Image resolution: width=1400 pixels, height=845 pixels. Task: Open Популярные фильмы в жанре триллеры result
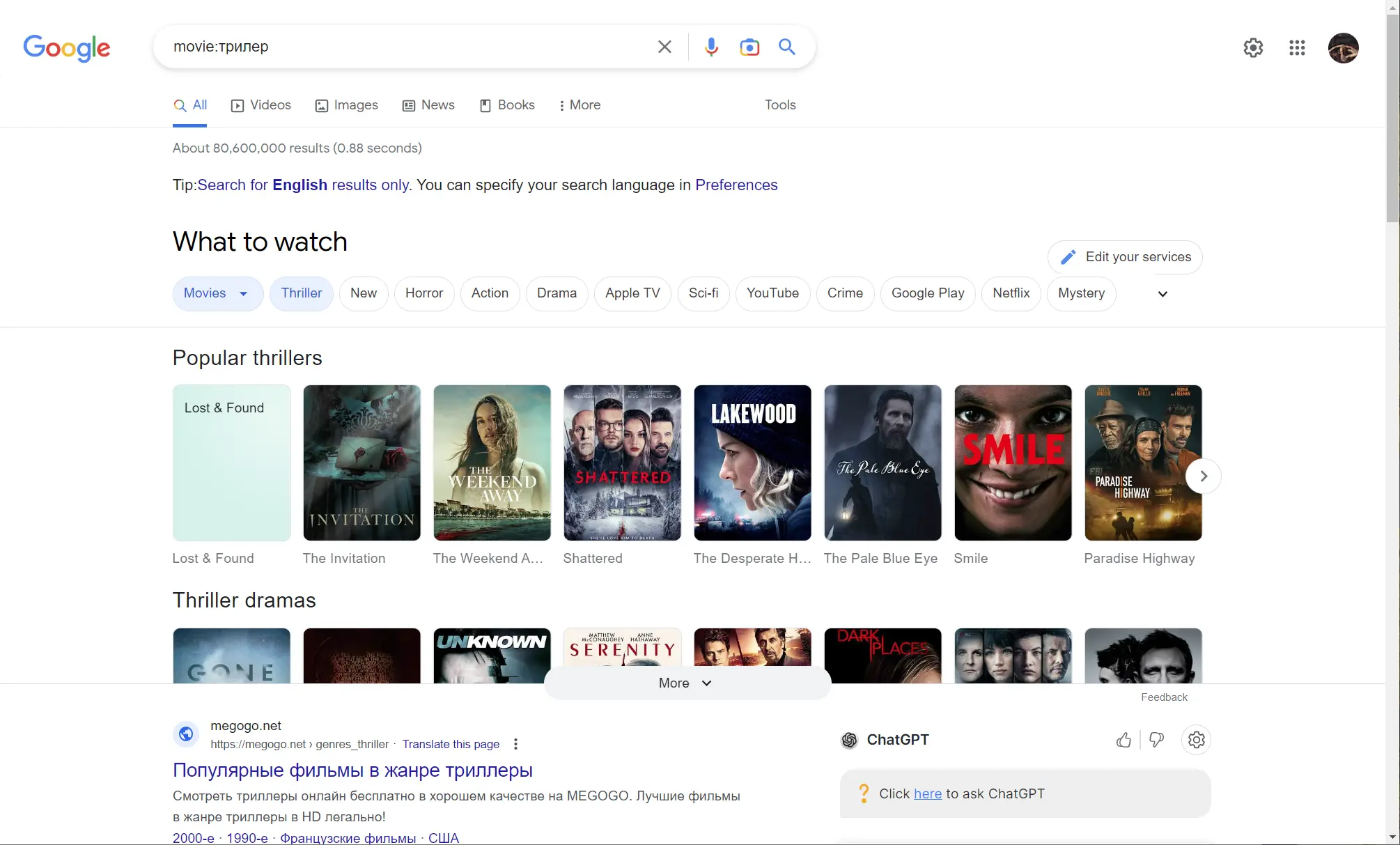point(352,770)
